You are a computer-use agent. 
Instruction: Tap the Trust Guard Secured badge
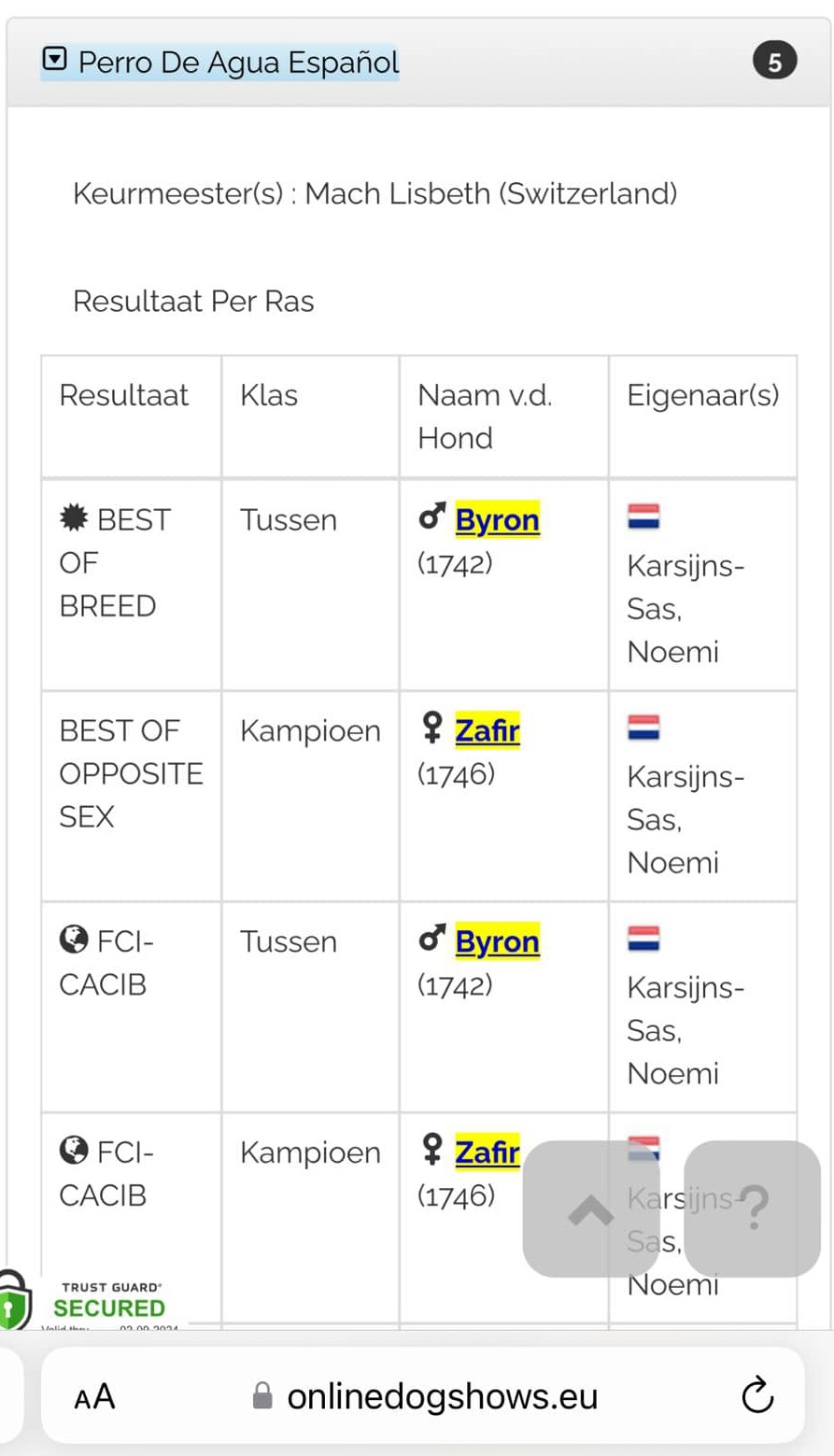tap(93, 1300)
